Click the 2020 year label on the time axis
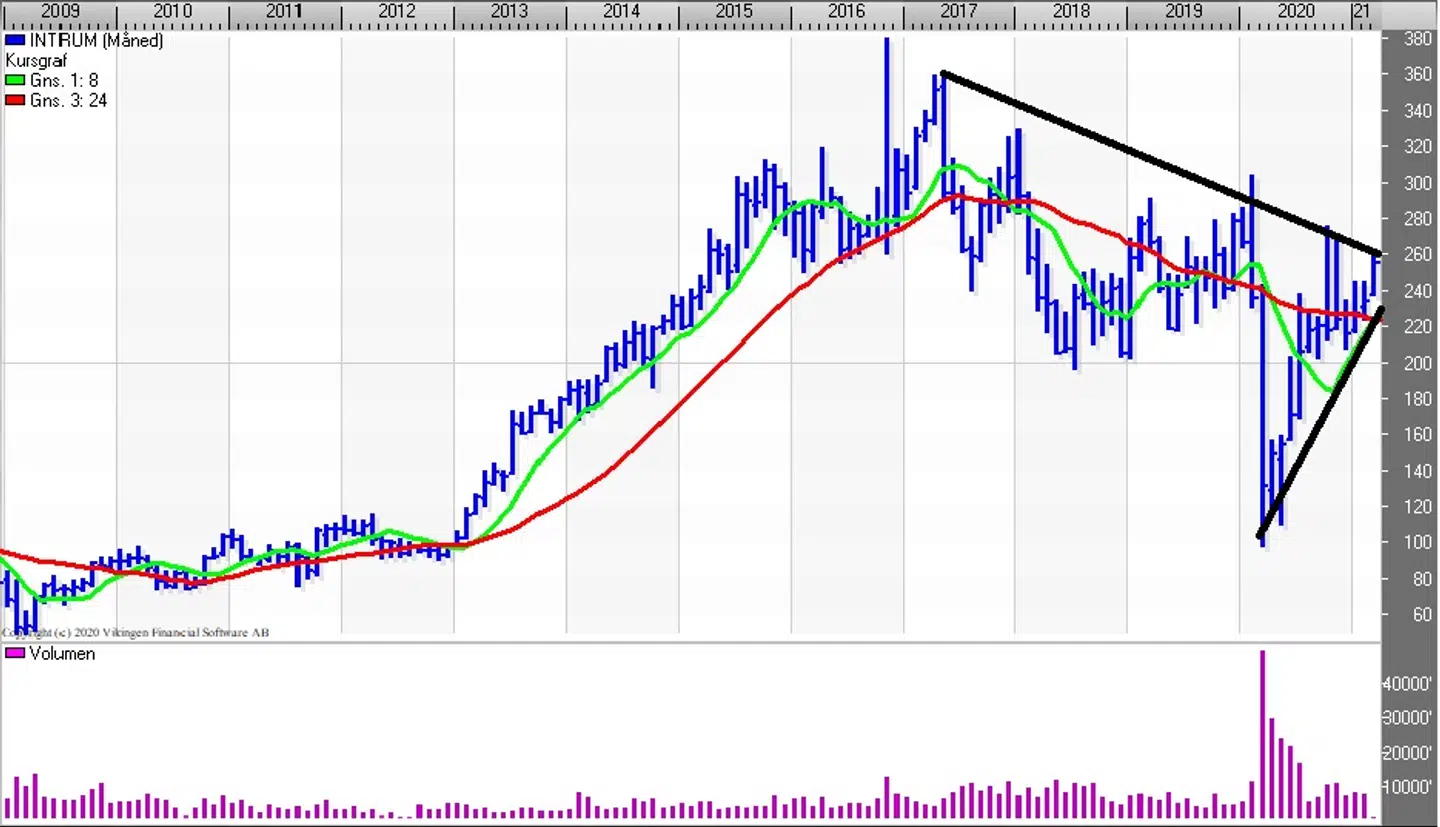Image resolution: width=1440 pixels, height=827 pixels. click(x=1295, y=11)
